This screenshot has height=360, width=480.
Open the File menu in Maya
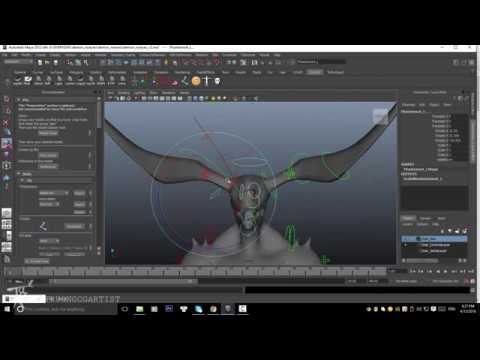coord(5,55)
